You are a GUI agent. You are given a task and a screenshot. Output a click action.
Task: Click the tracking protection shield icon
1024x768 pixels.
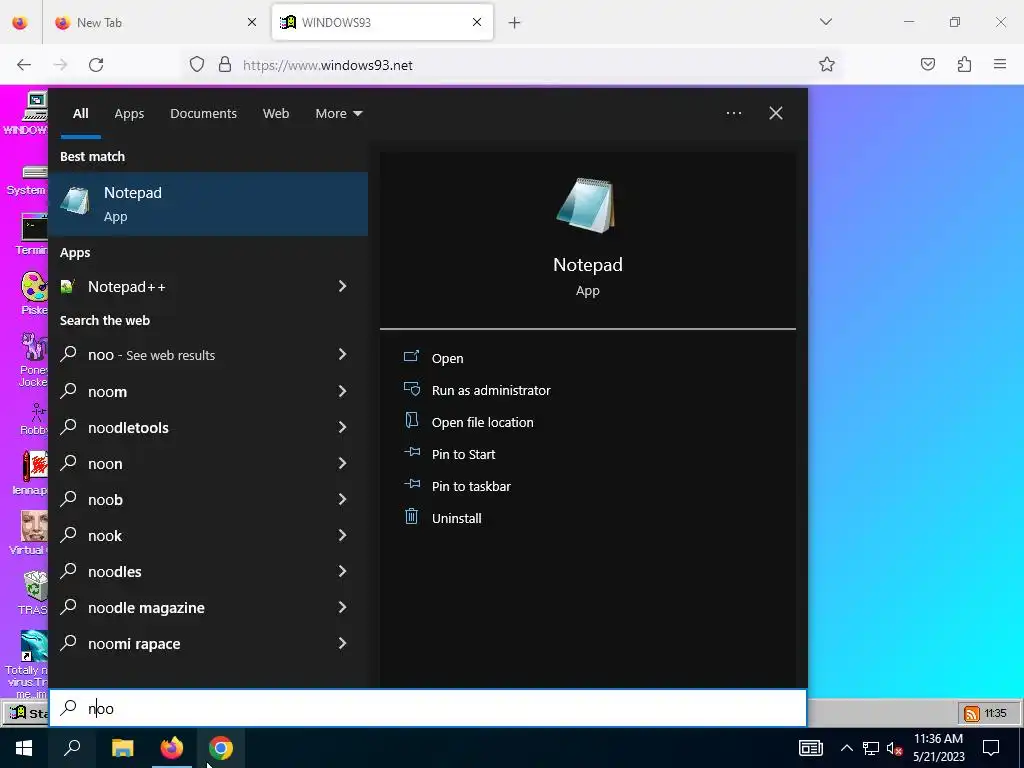click(x=197, y=64)
